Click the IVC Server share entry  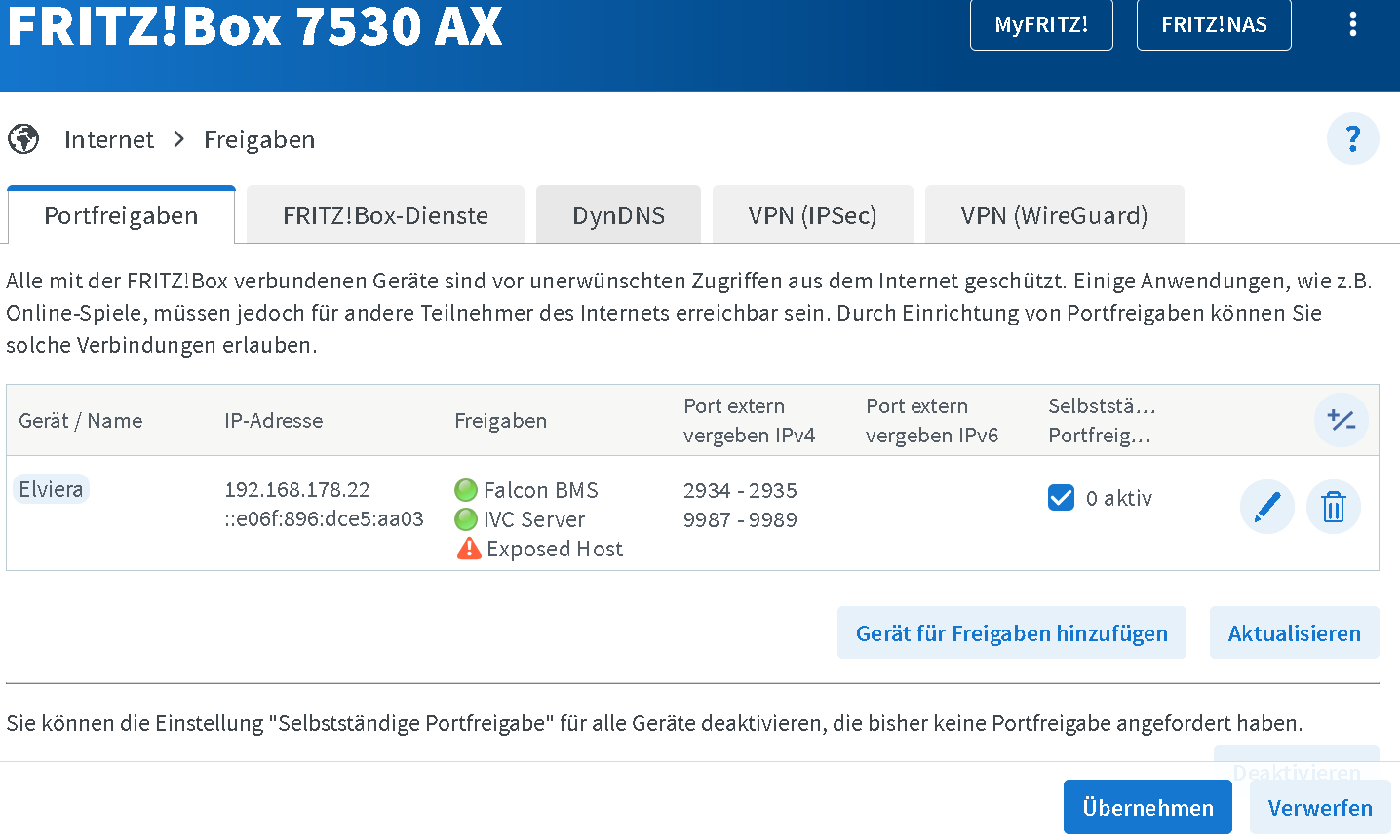[534, 519]
